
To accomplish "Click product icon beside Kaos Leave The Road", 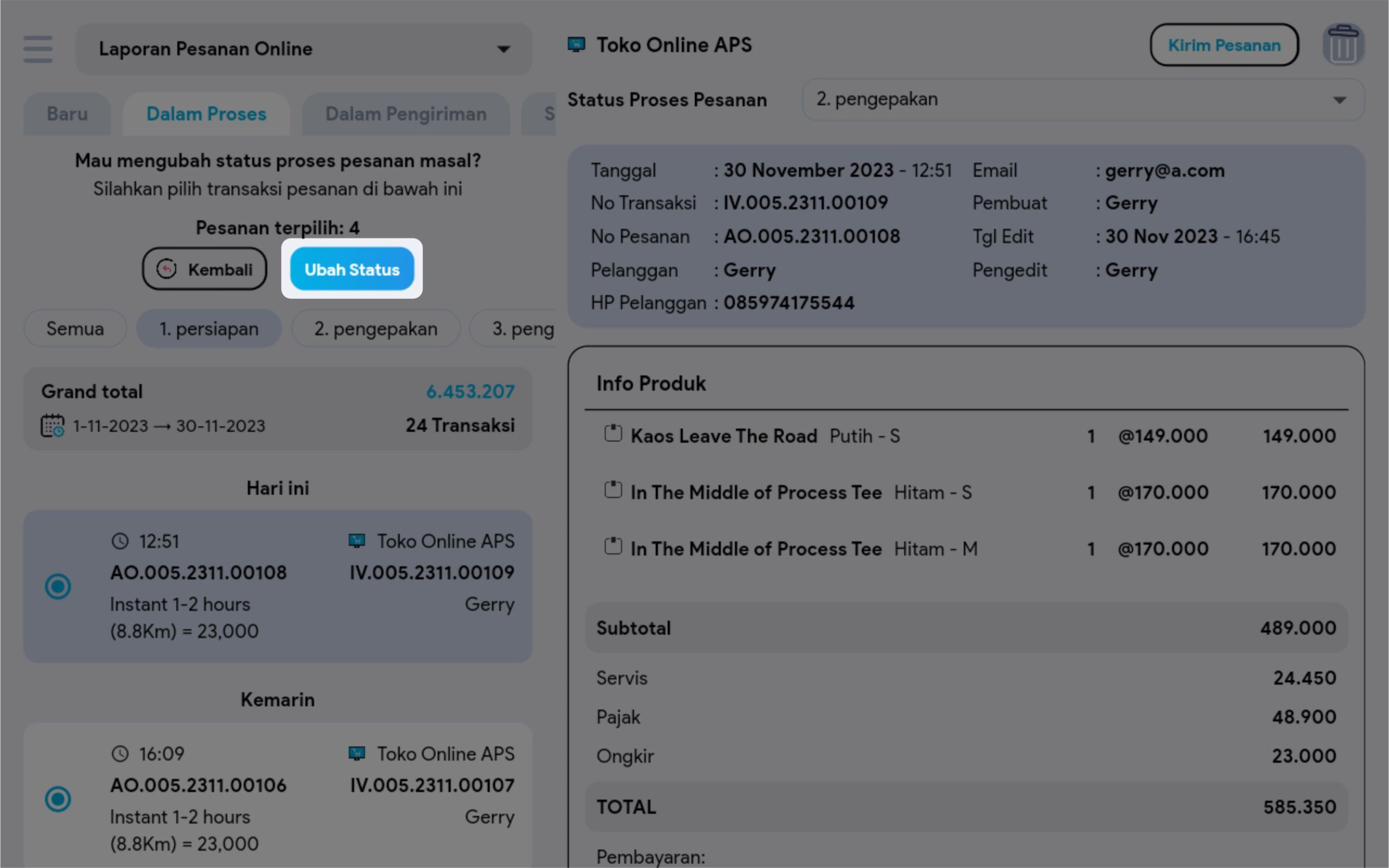I will pyautogui.click(x=613, y=434).
